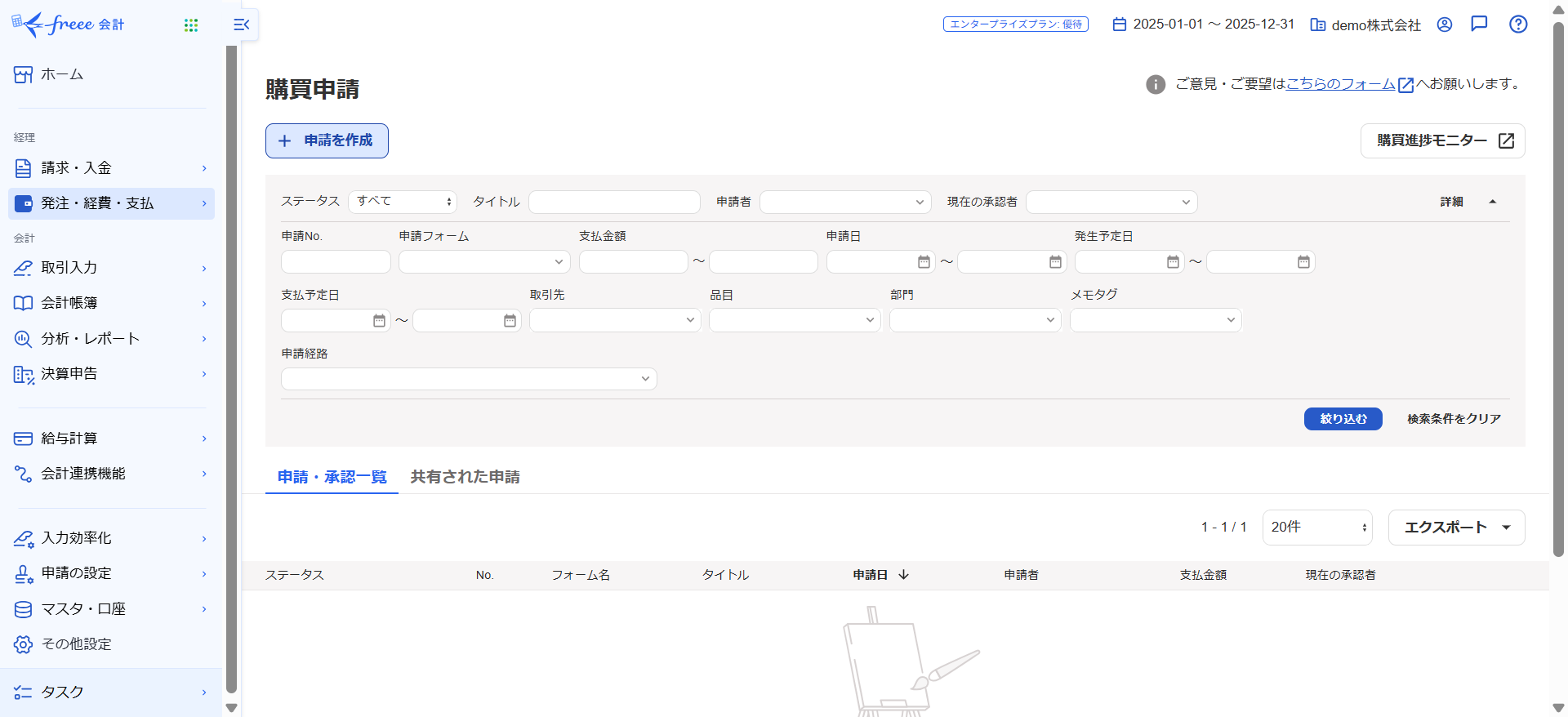
Task: Open その他設定 in the sidebar
Action: point(111,644)
